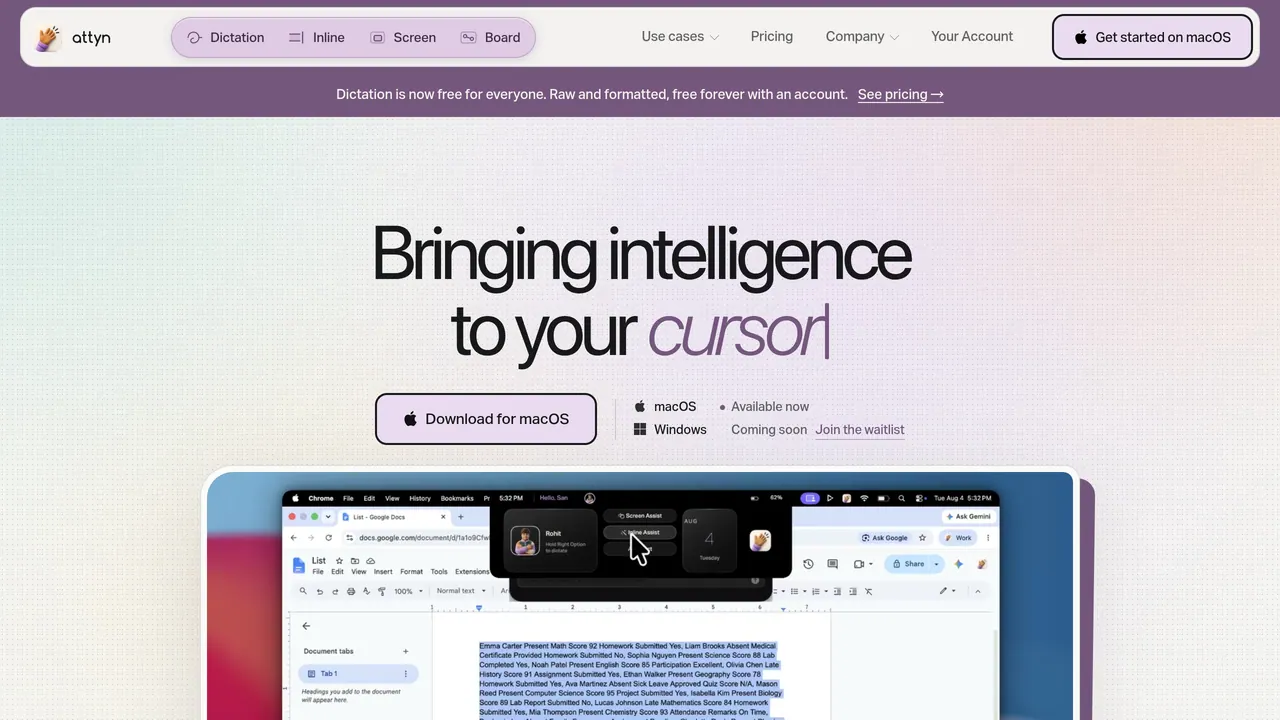Open the Docs editing mode pencil dropdown

(x=946, y=591)
